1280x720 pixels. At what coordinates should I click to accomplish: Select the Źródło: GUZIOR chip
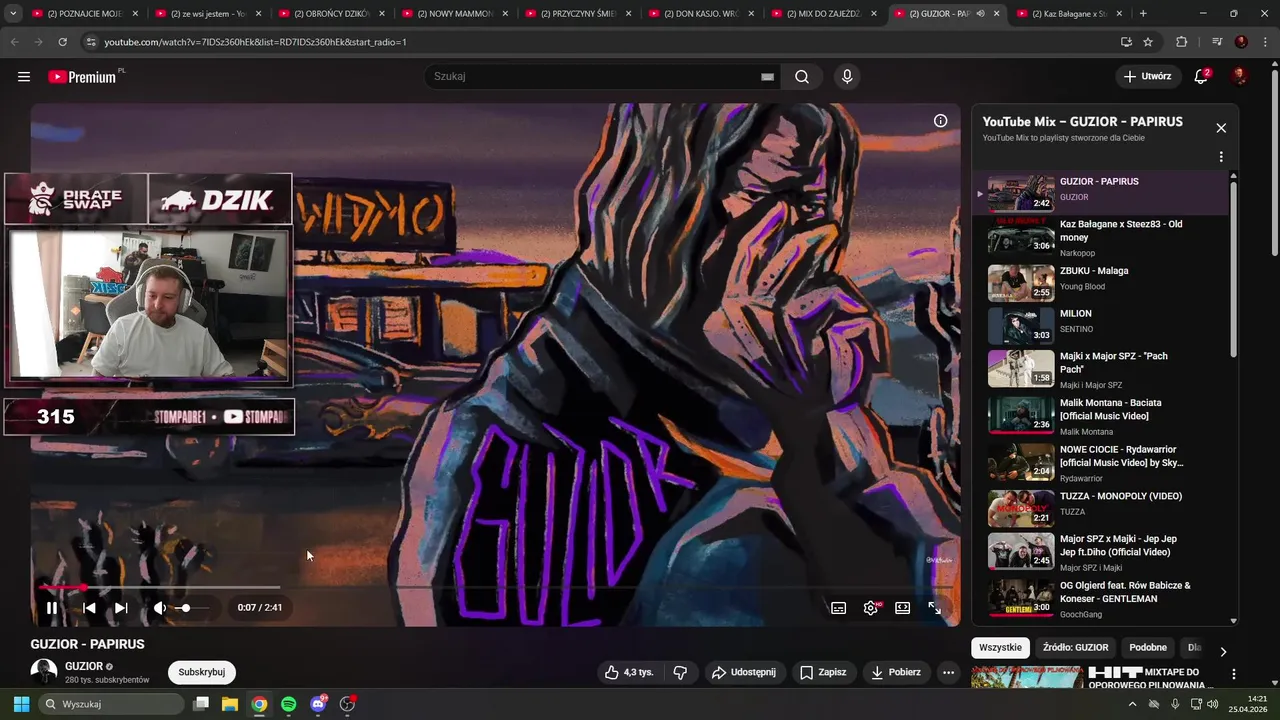[x=1076, y=647]
